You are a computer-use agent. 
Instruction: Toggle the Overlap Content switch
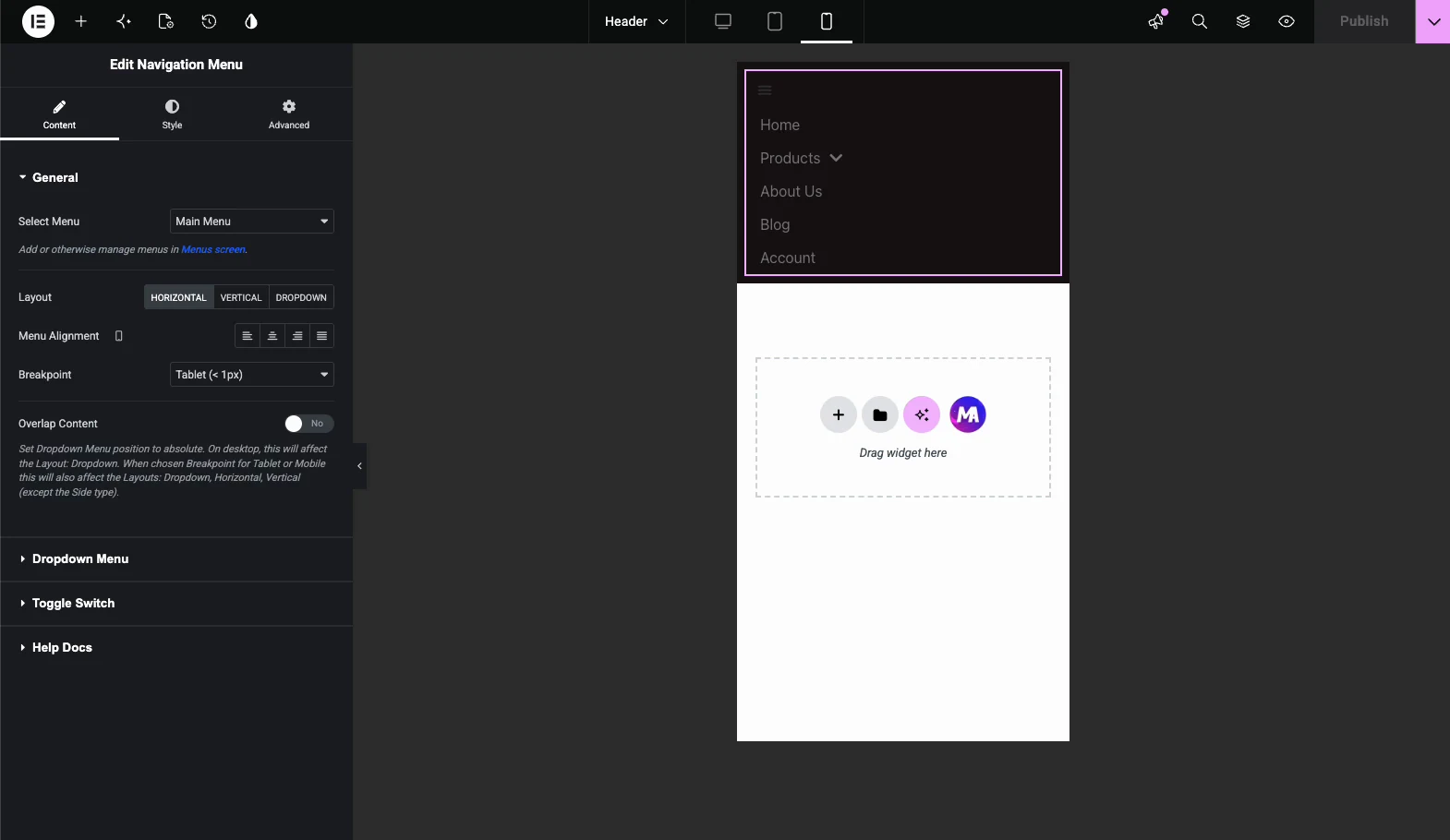tap(308, 424)
